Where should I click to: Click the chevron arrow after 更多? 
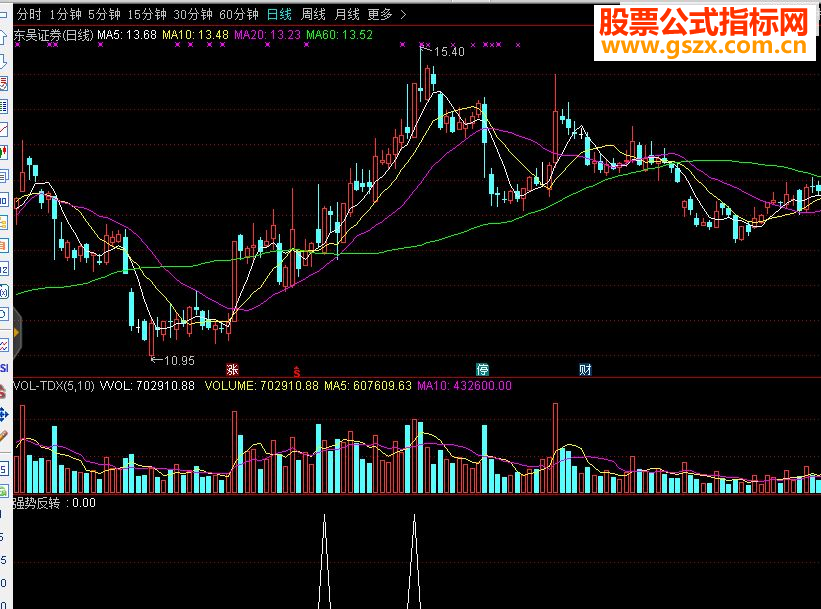click(403, 15)
